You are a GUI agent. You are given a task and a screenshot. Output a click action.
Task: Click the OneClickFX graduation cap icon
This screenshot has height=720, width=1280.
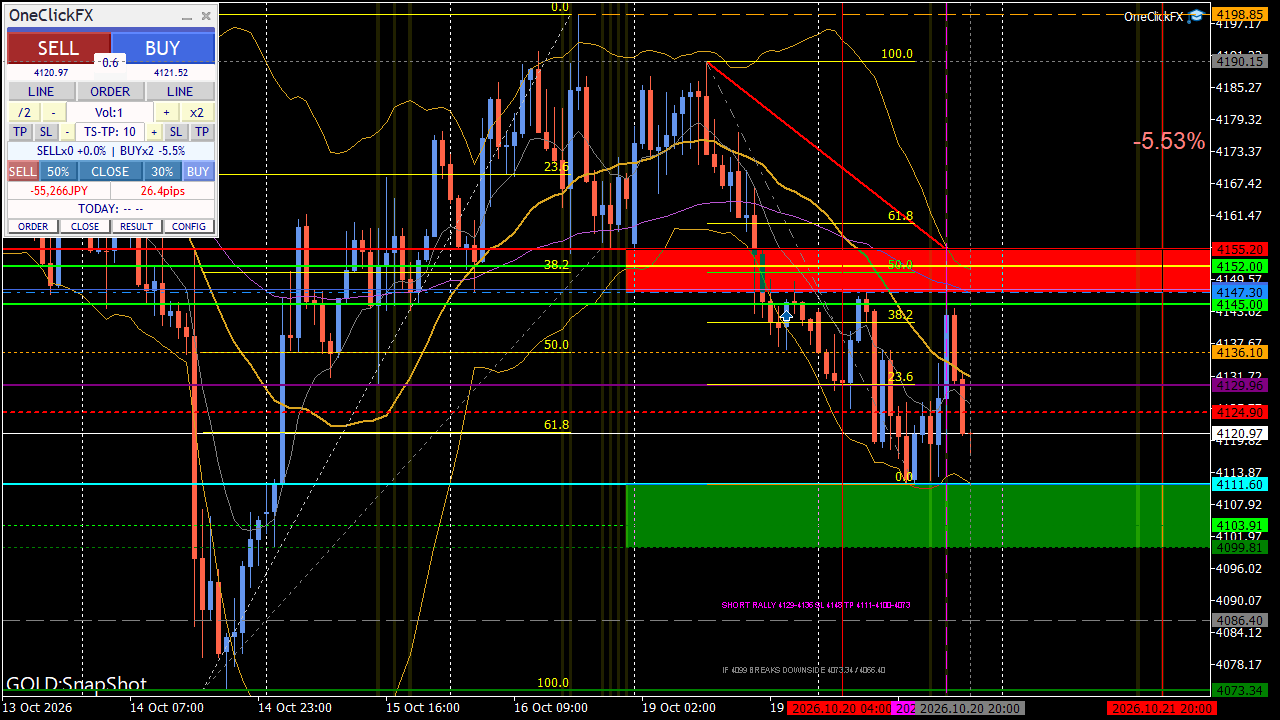pyautogui.click(x=1196, y=16)
